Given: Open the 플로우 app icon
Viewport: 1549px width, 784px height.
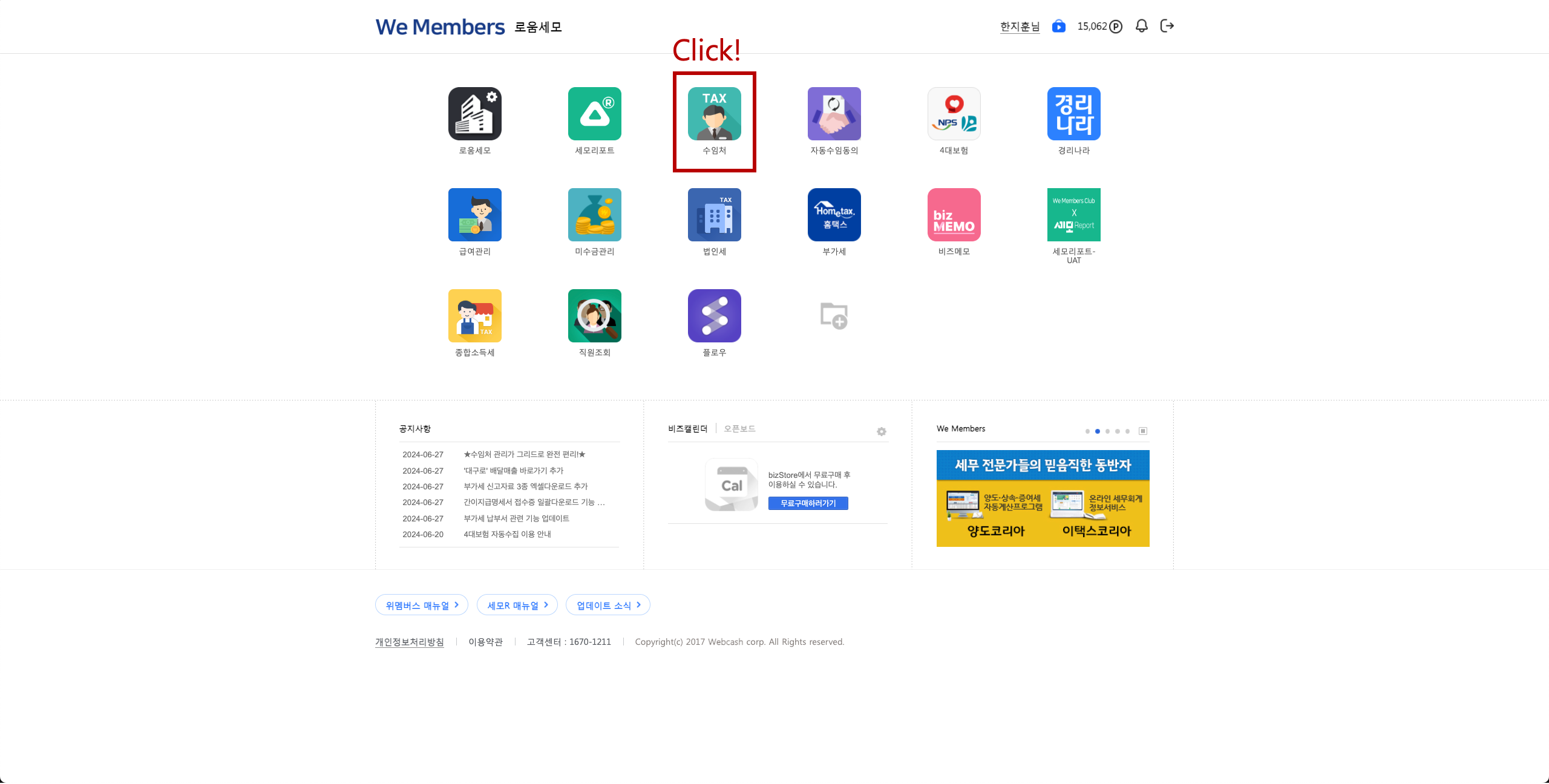Looking at the screenshot, I should [714, 316].
